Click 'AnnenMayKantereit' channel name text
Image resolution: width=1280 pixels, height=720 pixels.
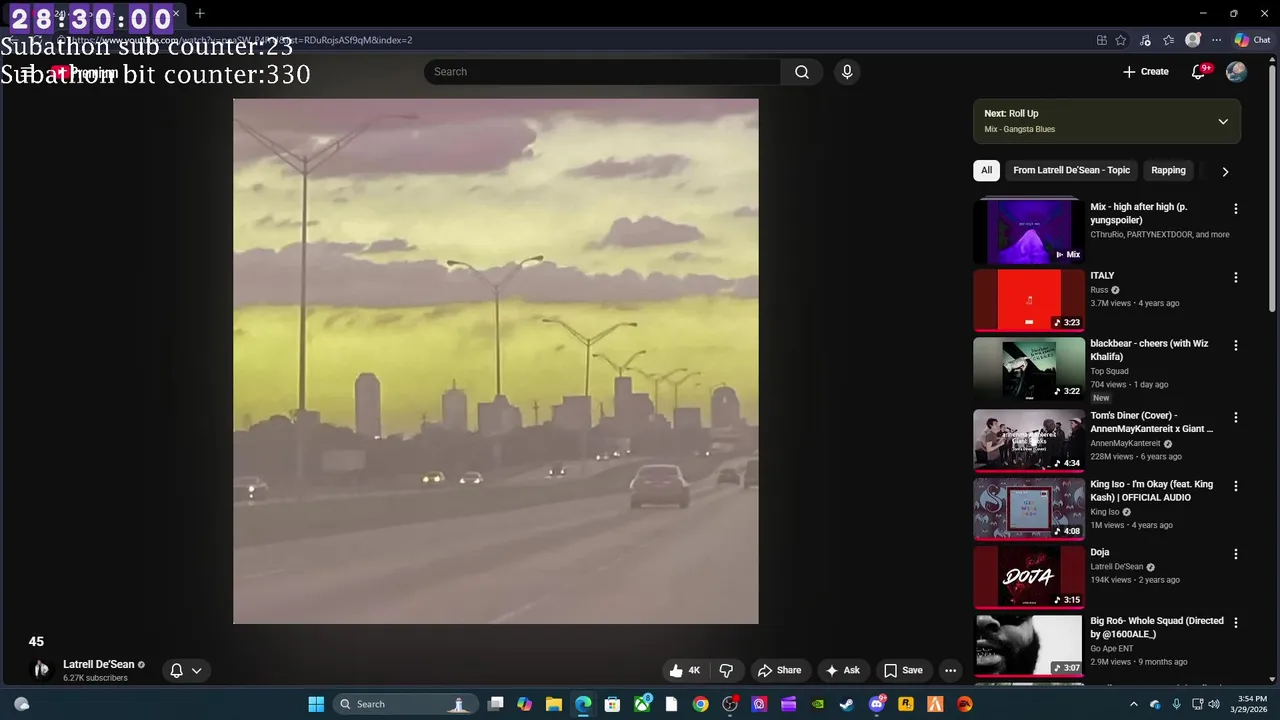coord(1126,443)
